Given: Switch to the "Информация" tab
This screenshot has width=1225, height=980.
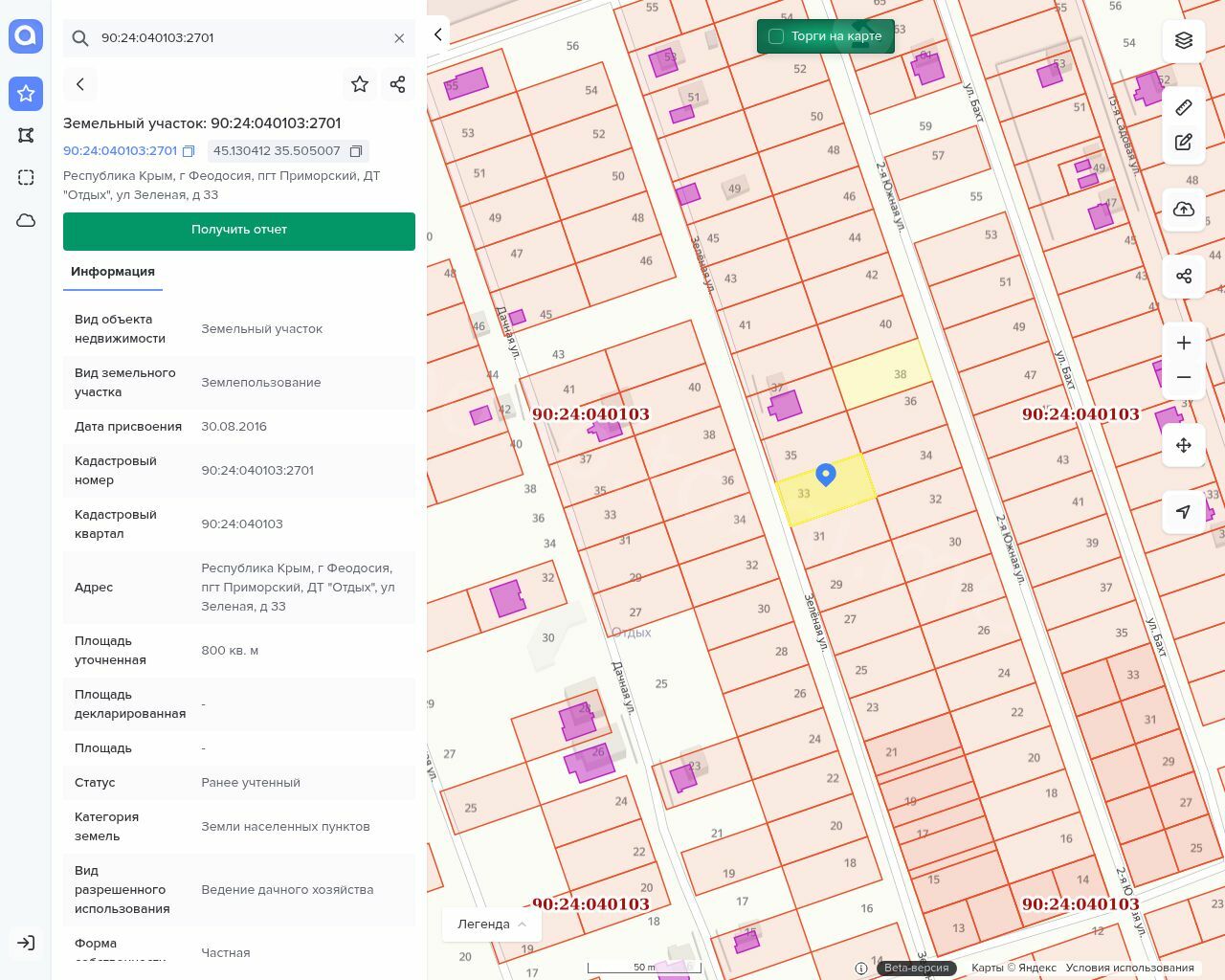Looking at the screenshot, I should pyautogui.click(x=113, y=272).
